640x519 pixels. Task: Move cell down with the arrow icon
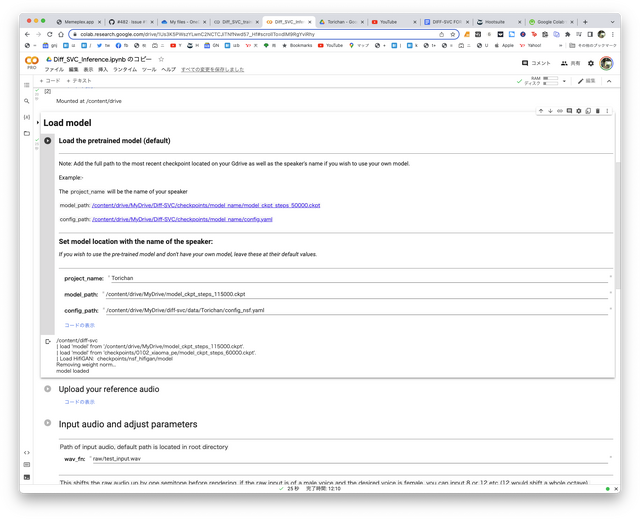(x=550, y=111)
